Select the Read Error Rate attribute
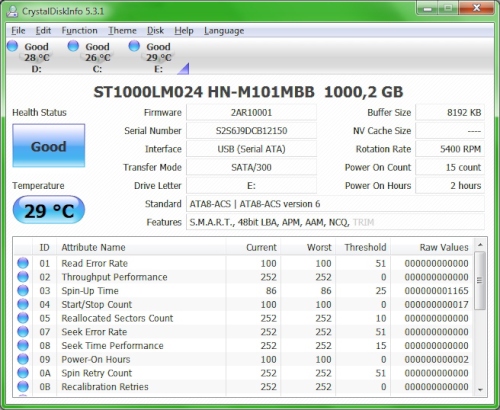The image size is (500, 410). click(94, 263)
